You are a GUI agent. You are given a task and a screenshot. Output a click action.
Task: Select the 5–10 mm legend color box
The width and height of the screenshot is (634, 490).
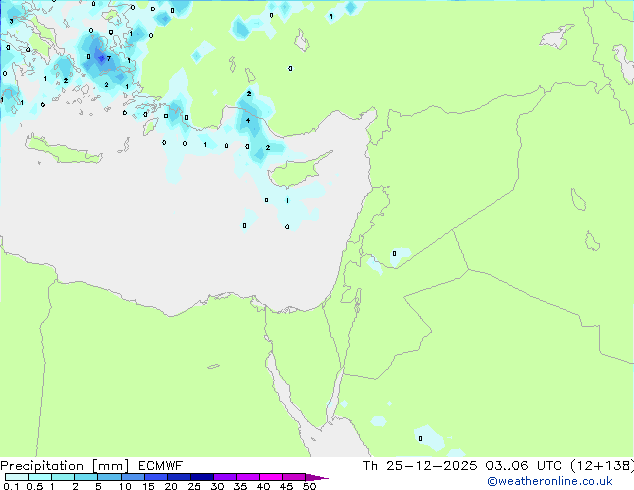coord(109,477)
